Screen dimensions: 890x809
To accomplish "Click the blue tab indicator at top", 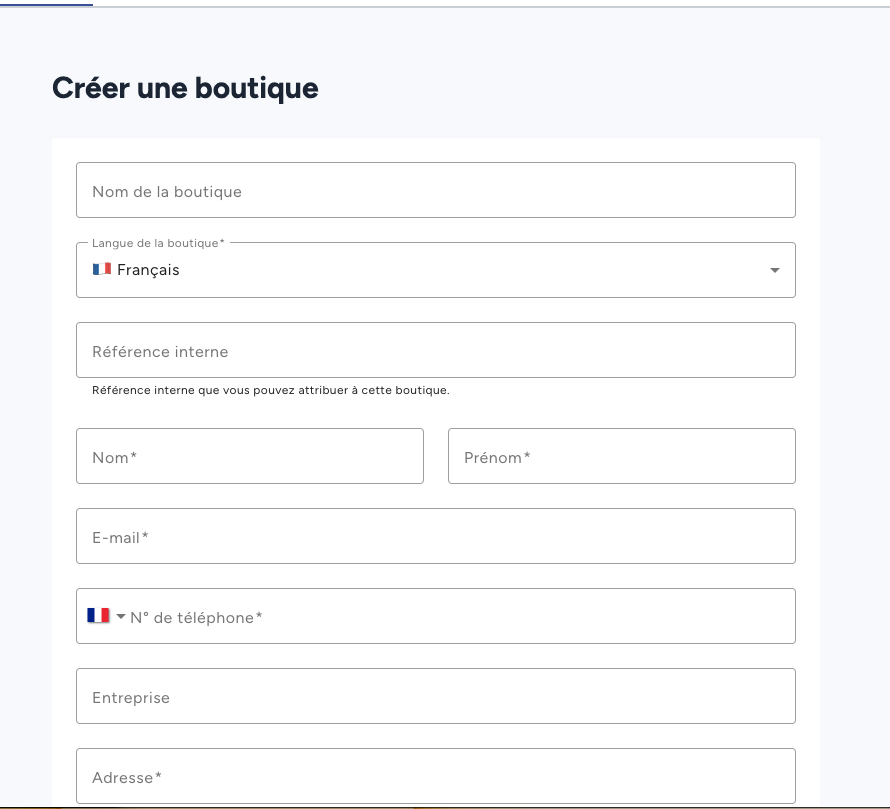I will pos(46,4).
